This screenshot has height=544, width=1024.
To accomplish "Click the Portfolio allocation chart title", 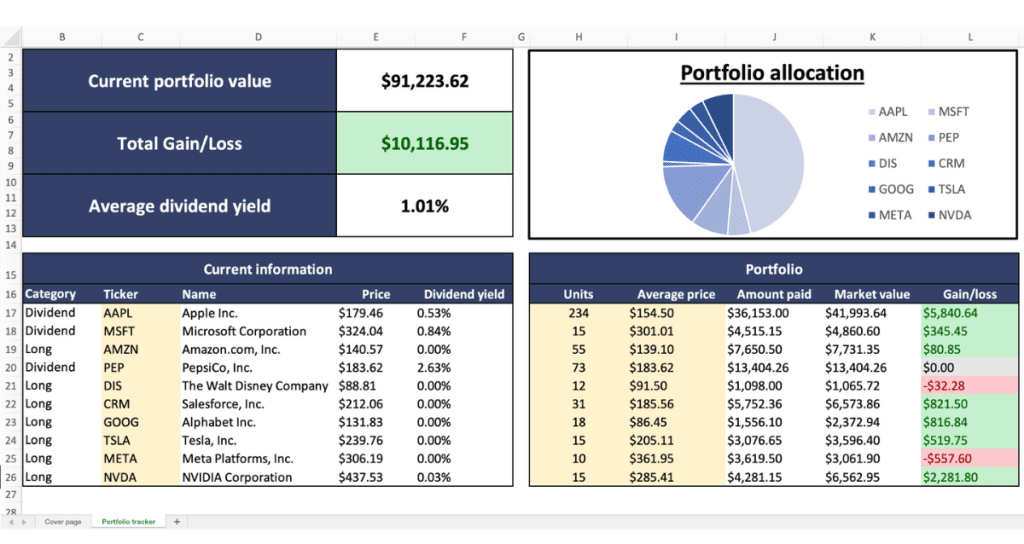I will click(x=771, y=73).
